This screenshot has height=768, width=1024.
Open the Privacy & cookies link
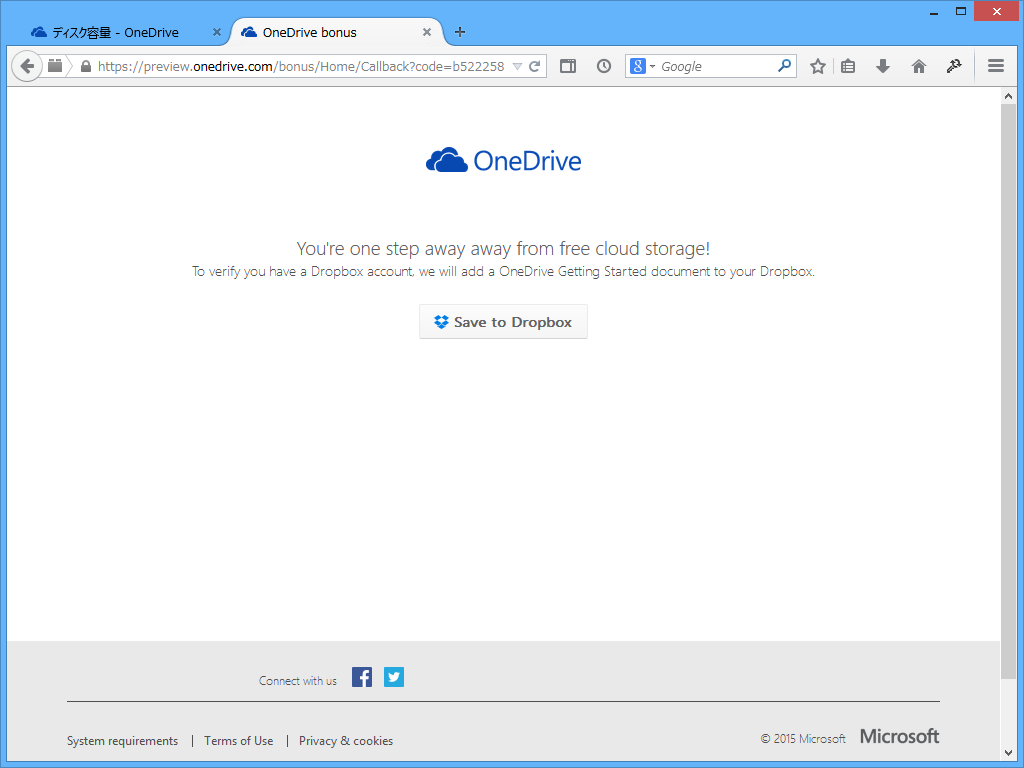[x=345, y=740]
